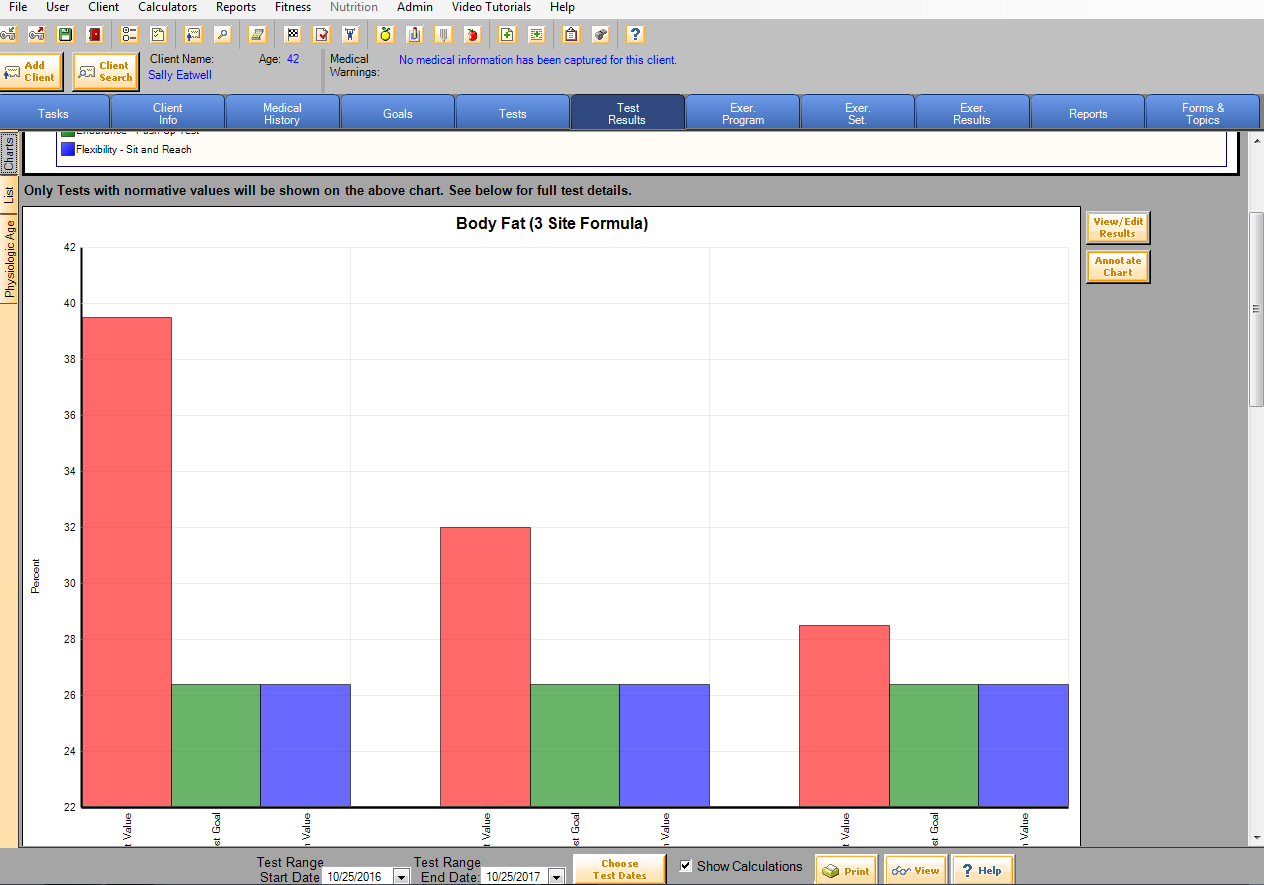Click the red door exit icon

coord(94,34)
